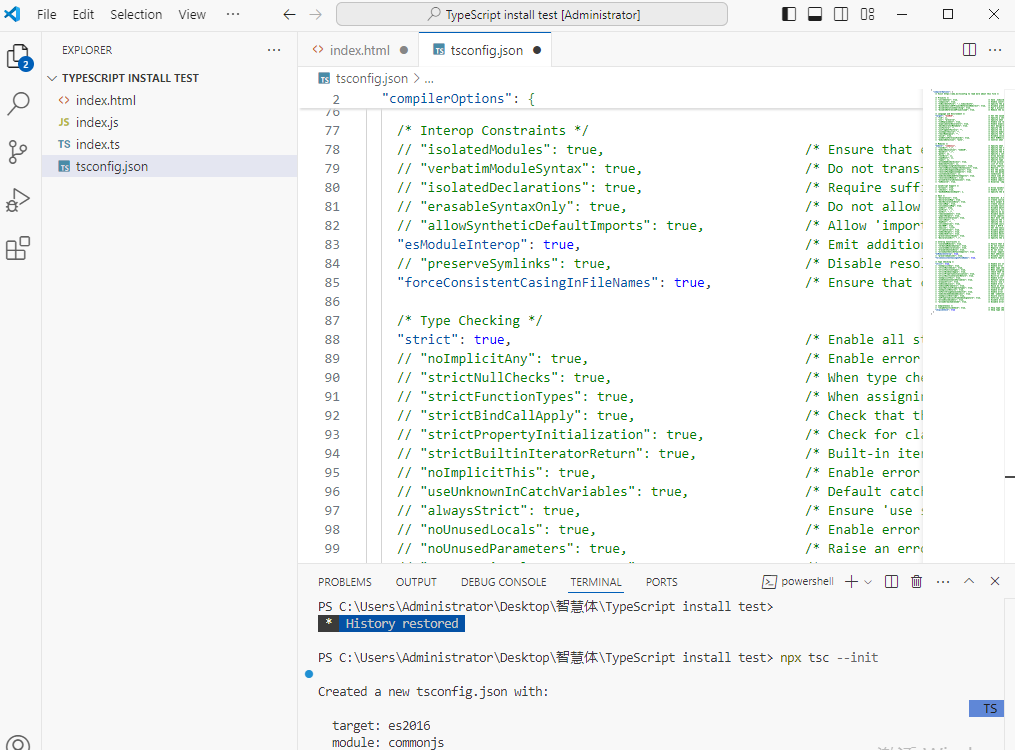Image resolution: width=1015 pixels, height=750 pixels.
Task: Go forward with the right arrow
Action: tap(315, 14)
